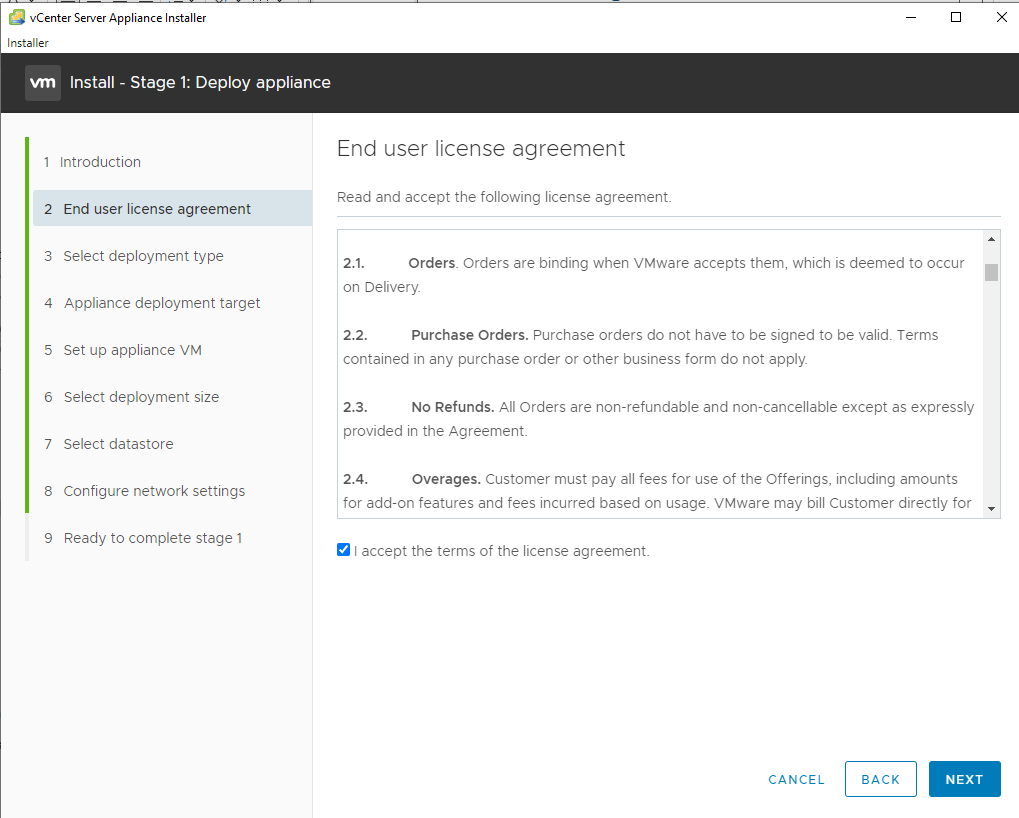Image resolution: width=1019 pixels, height=818 pixels.
Task: Click the license agreement scrollbar thumb
Action: (991, 272)
